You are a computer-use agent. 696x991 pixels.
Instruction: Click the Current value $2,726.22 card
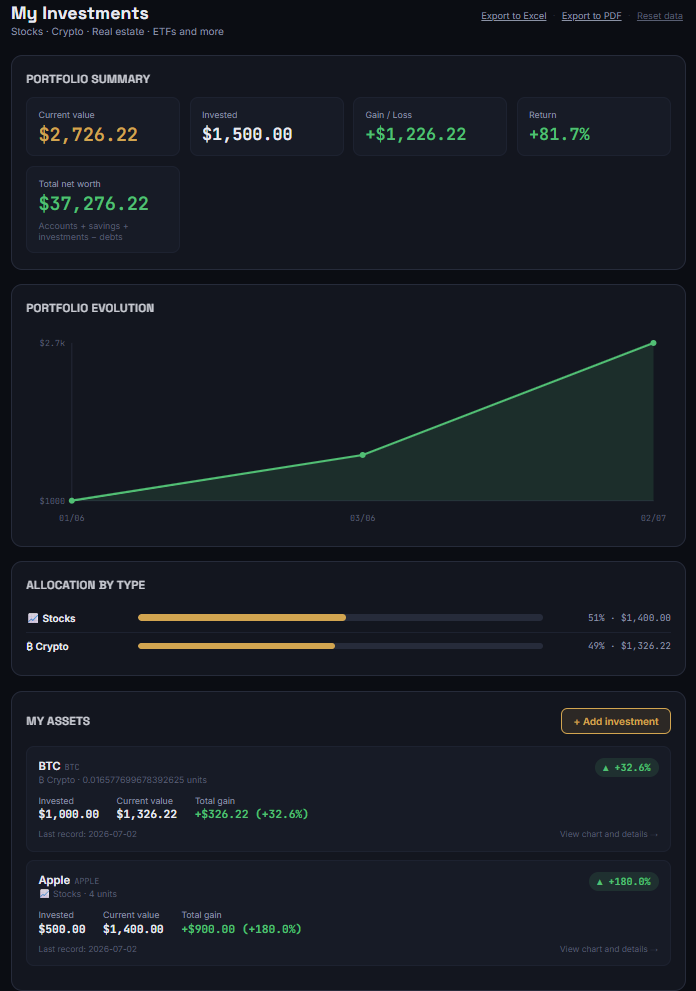click(103, 126)
